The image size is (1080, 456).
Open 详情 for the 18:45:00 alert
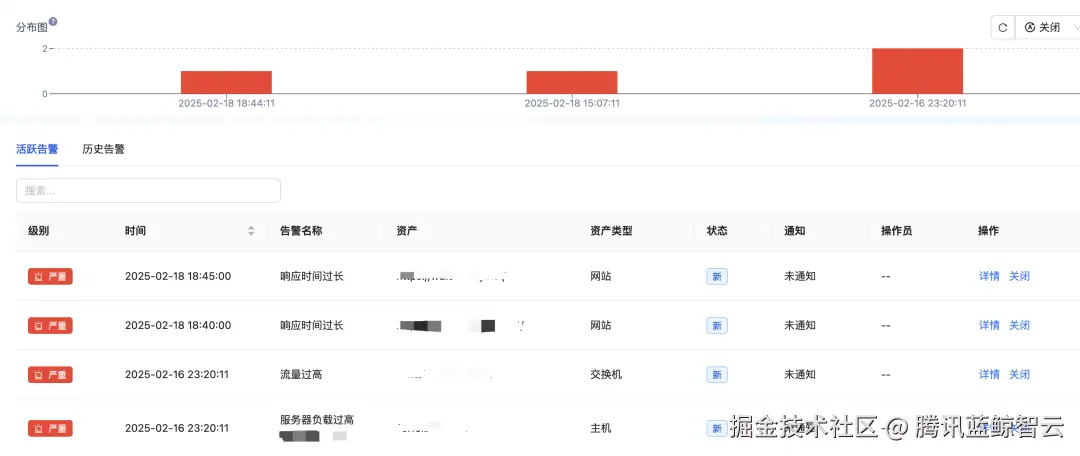pos(989,276)
